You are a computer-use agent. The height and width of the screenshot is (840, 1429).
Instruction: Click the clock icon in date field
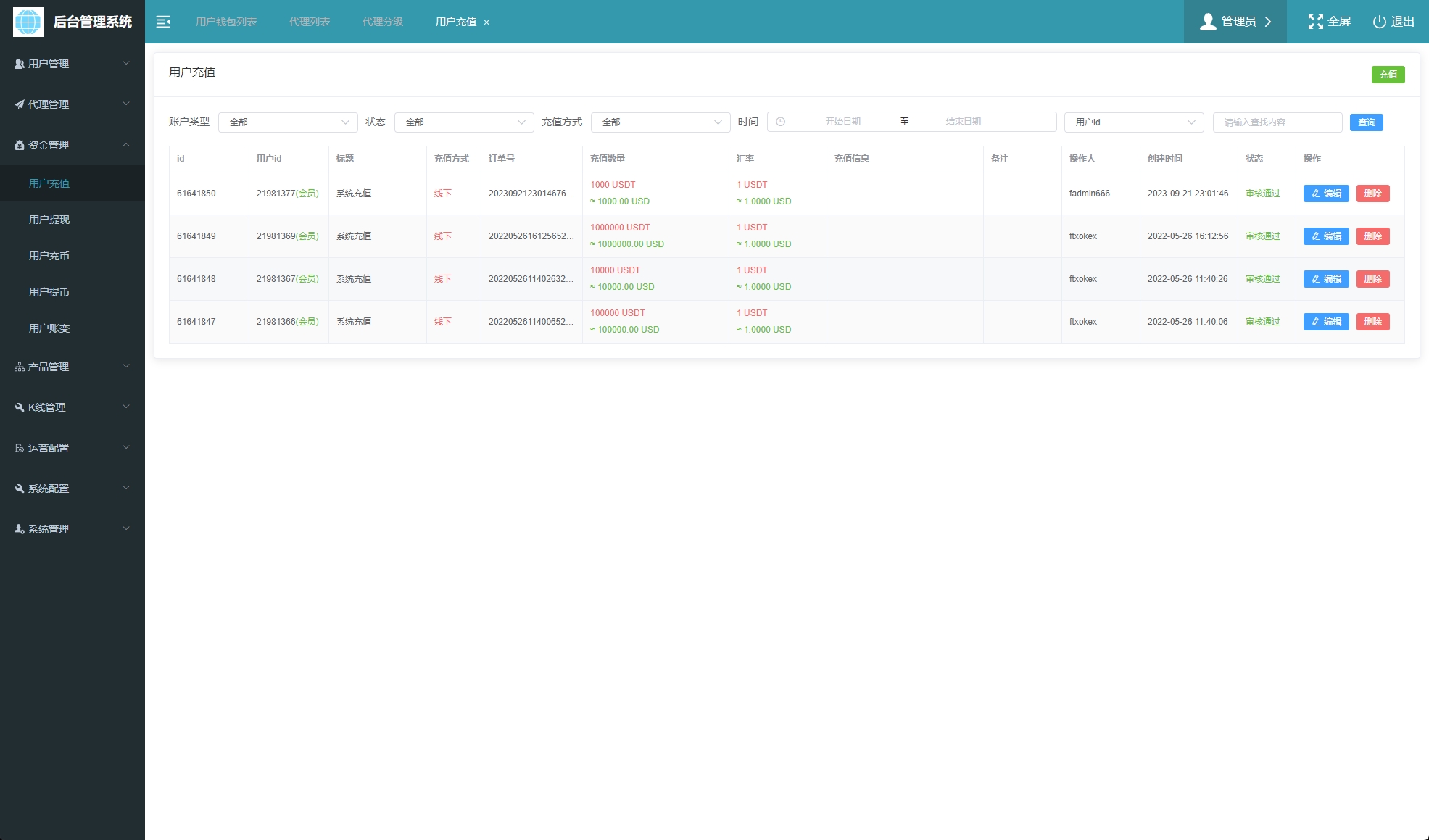point(781,122)
